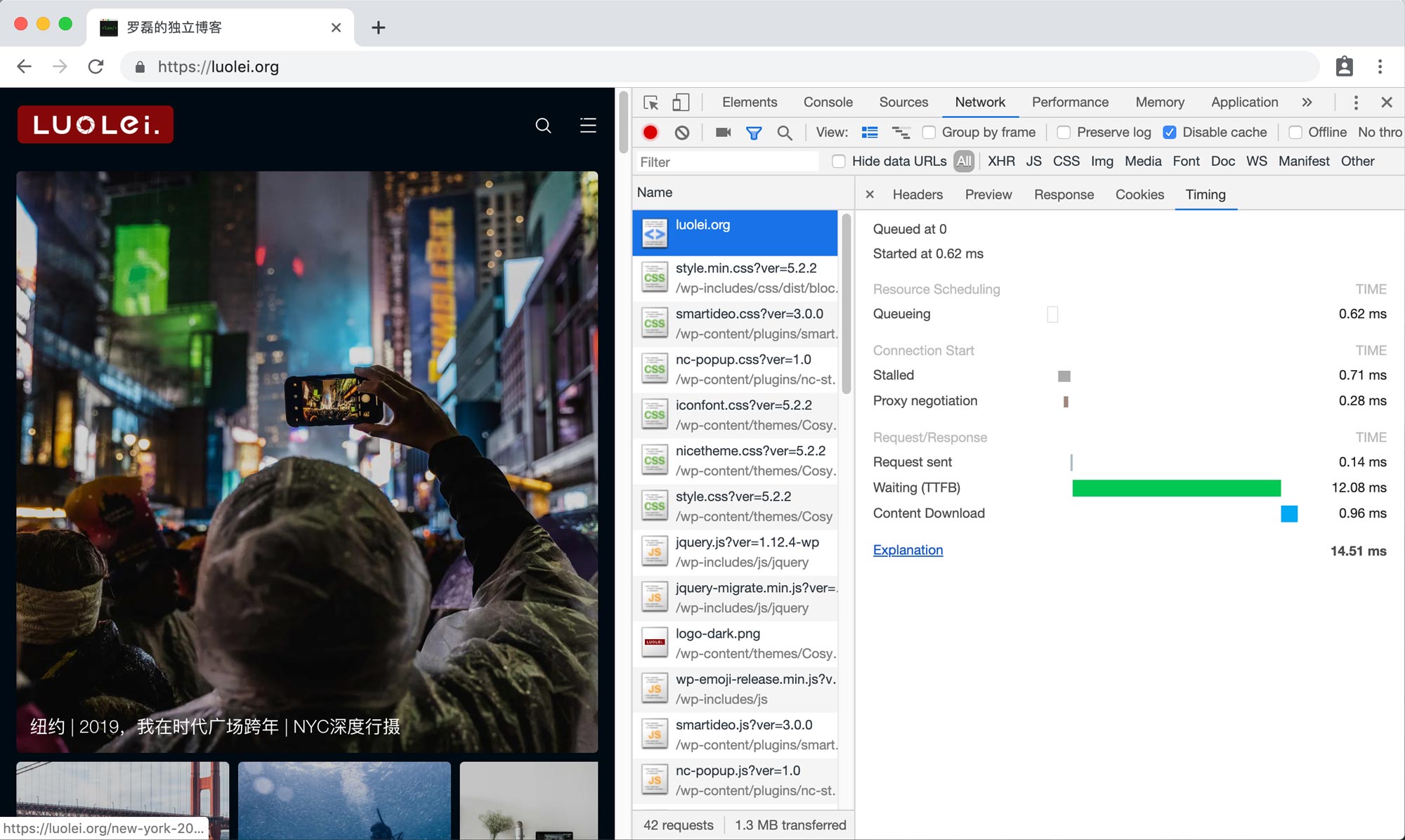Click the Explanation link
This screenshot has width=1405, height=840.
[908, 550]
